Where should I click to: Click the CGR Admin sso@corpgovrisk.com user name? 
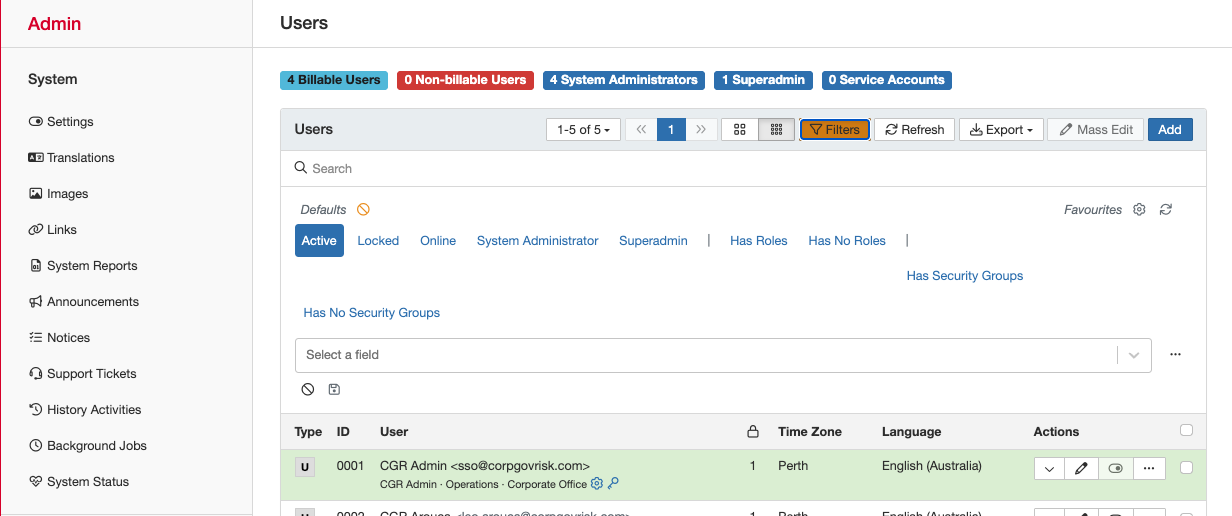click(485, 466)
